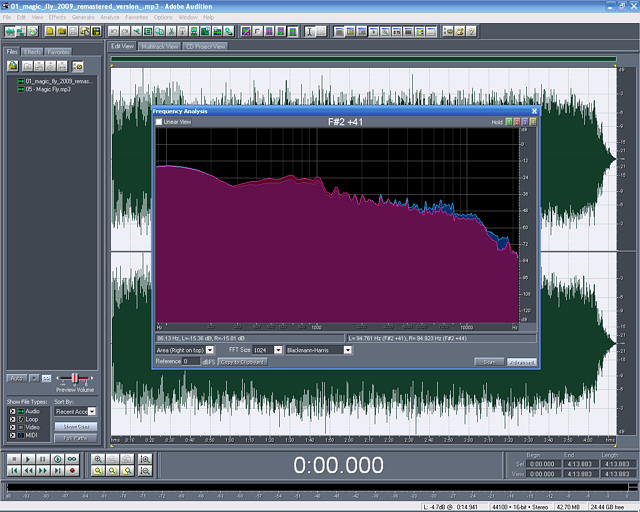Click the Zoom to Selection icon

(x=98, y=471)
